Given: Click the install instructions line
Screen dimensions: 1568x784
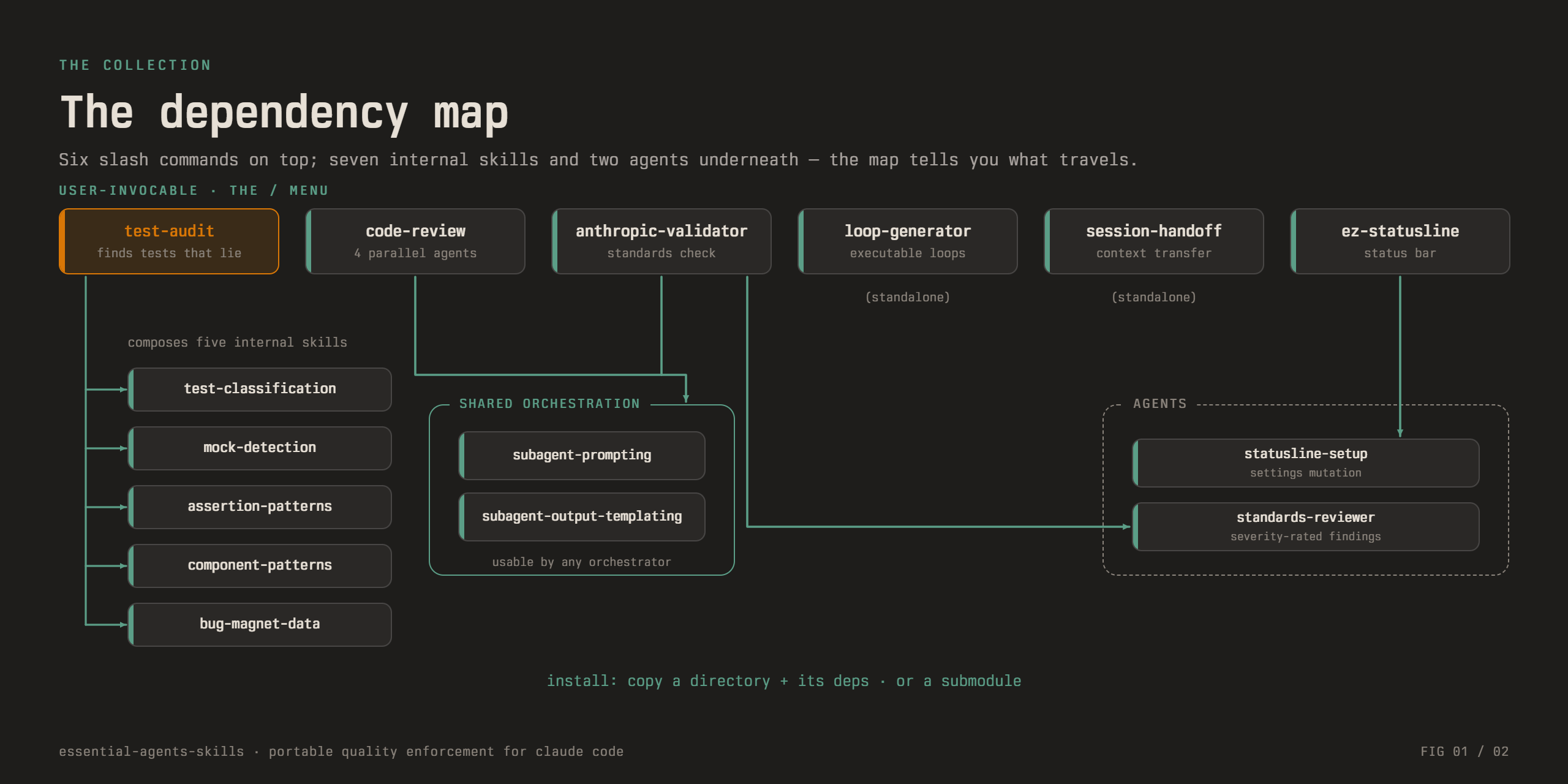Looking at the screenshot, I should point(784,681).
